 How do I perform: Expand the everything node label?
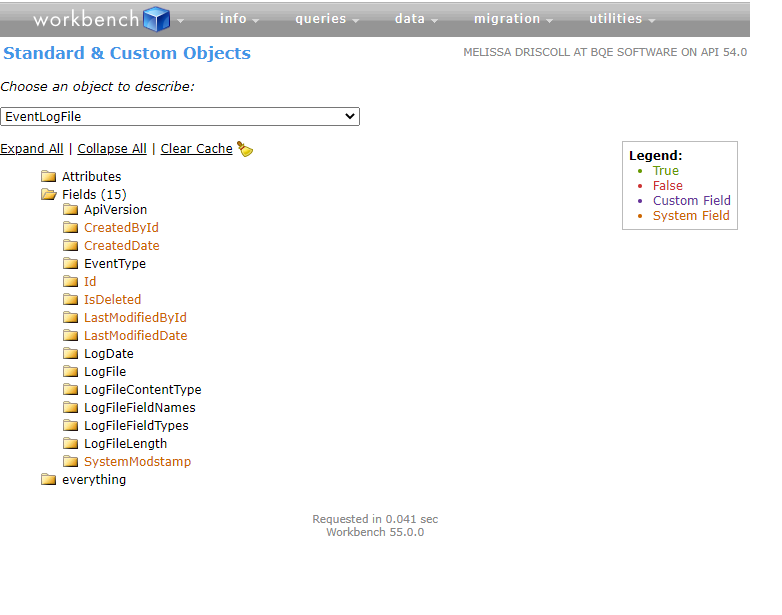tap(94, 479)
